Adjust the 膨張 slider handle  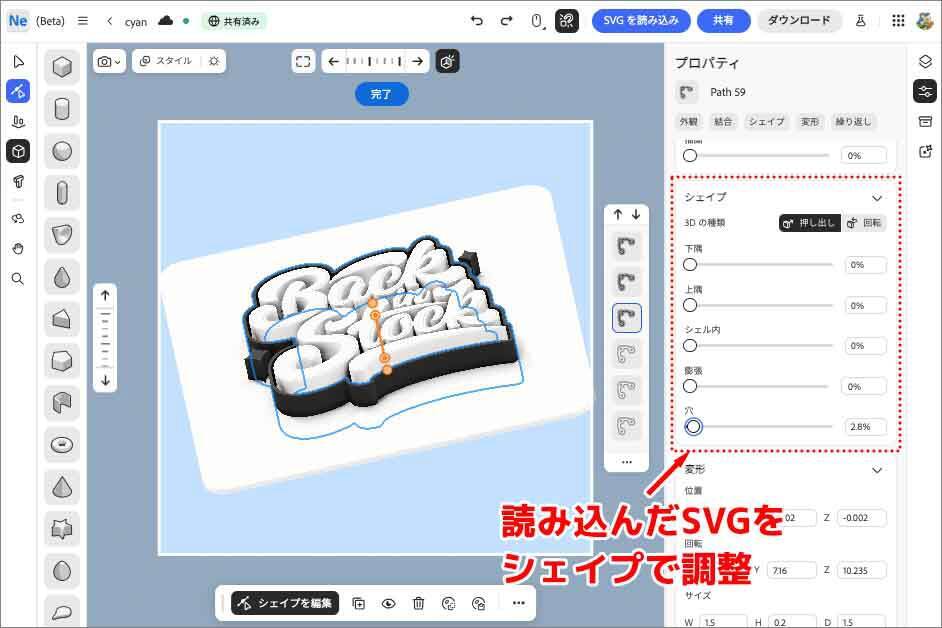point(690,386)
